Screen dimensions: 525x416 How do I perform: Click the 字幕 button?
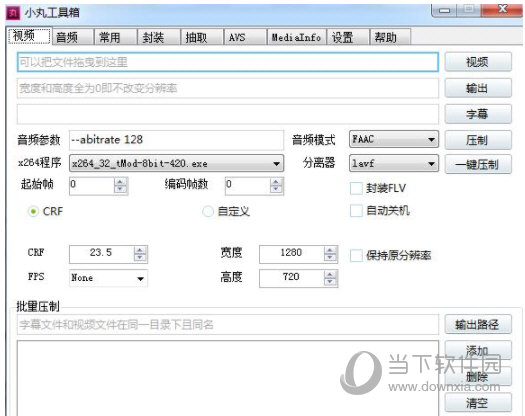(478, 114)
